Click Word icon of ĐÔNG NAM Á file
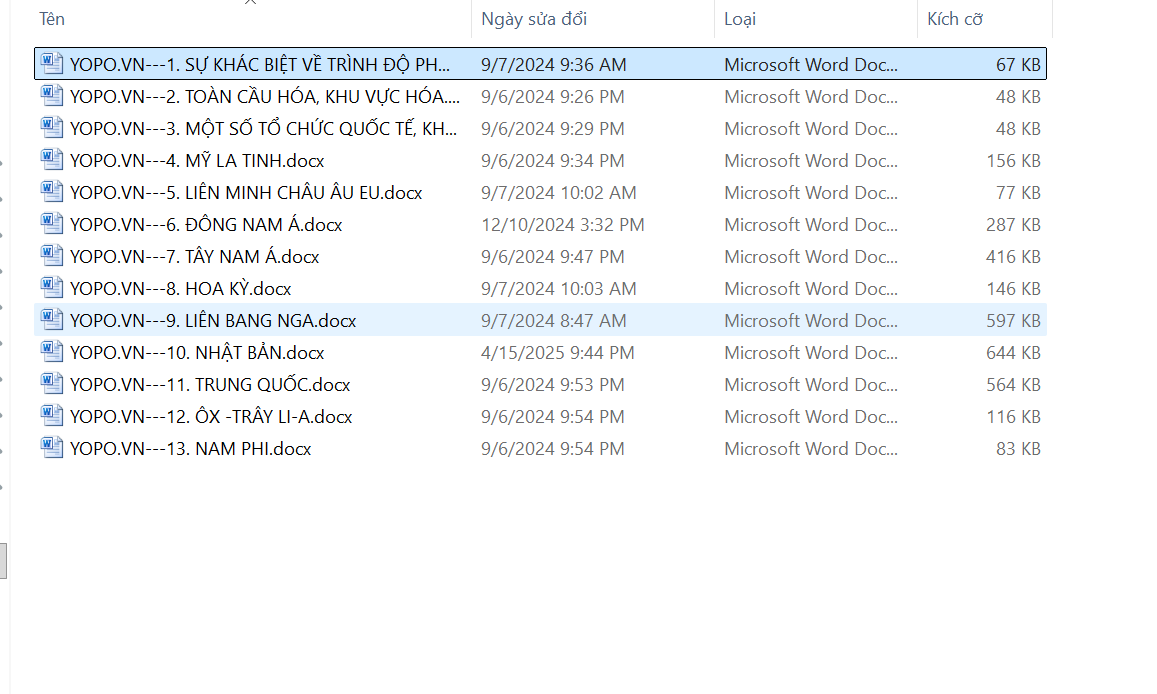The width and height of the screenshot is (1157, 694). tap(52, 224)
